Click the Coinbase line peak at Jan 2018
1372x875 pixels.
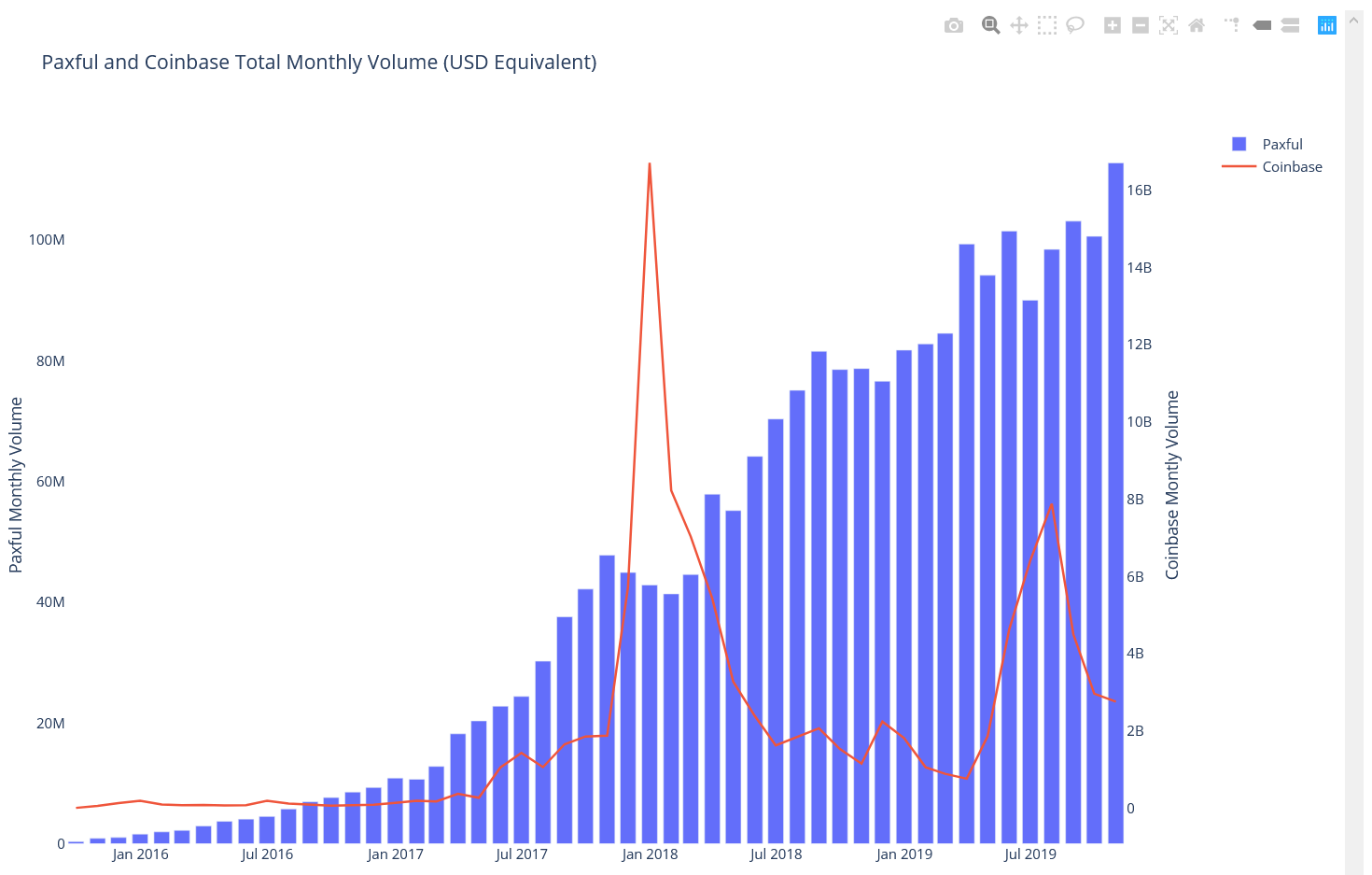650,164
